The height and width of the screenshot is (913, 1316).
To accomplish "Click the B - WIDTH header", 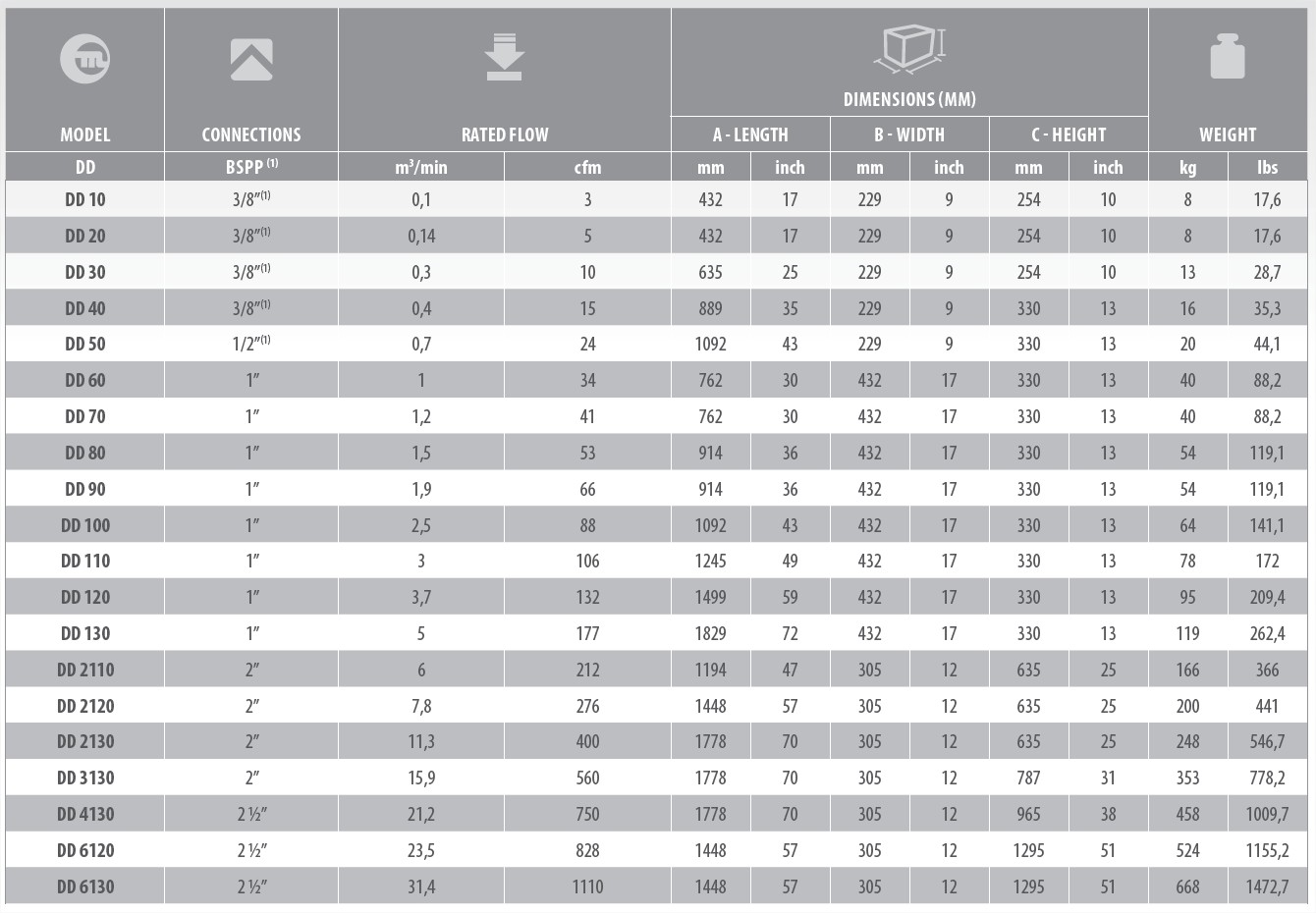I will pyautogui.click(x=909, y=134).
